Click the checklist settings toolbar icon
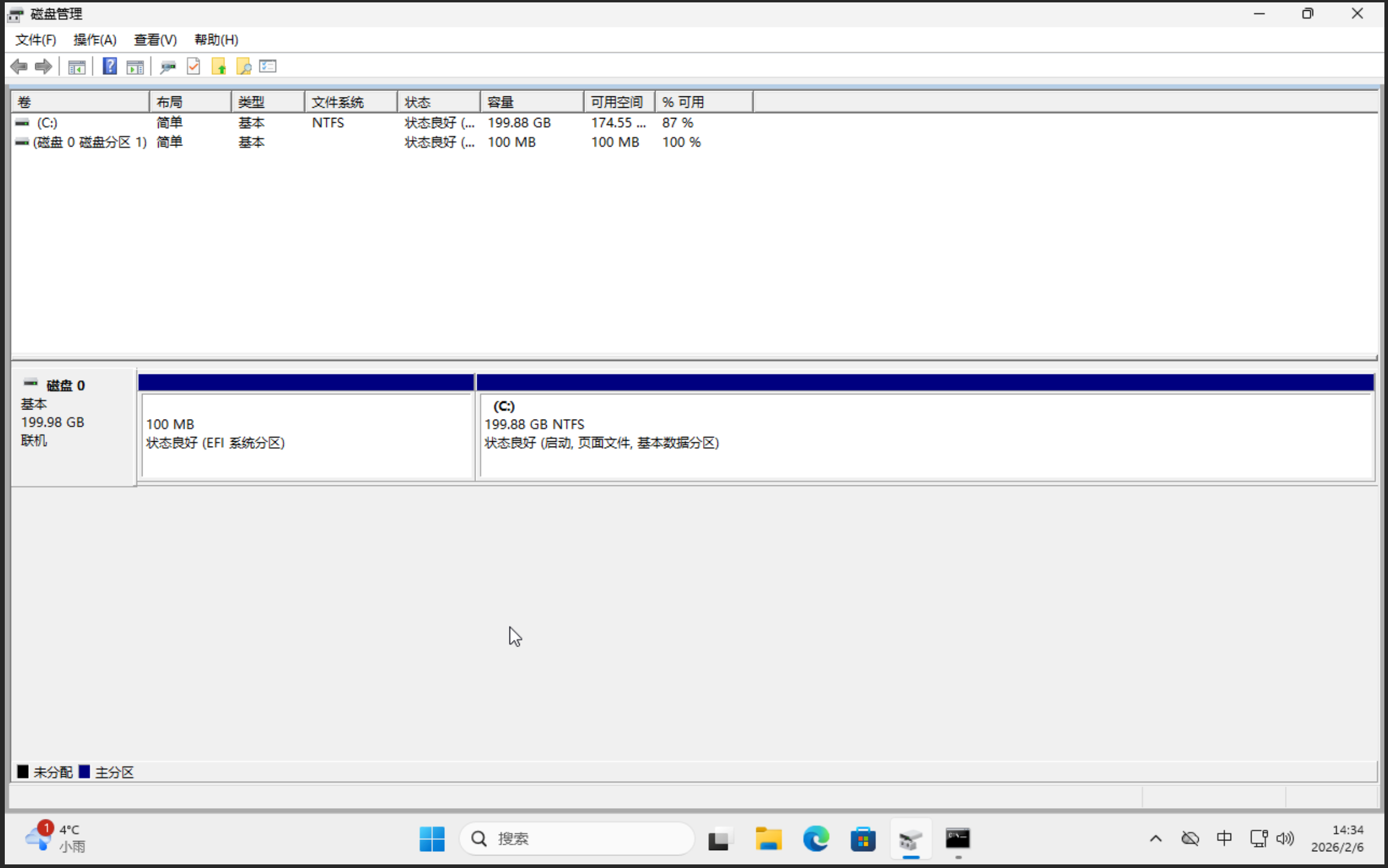The image size is (1388, 868). click(x=268, y=66)
